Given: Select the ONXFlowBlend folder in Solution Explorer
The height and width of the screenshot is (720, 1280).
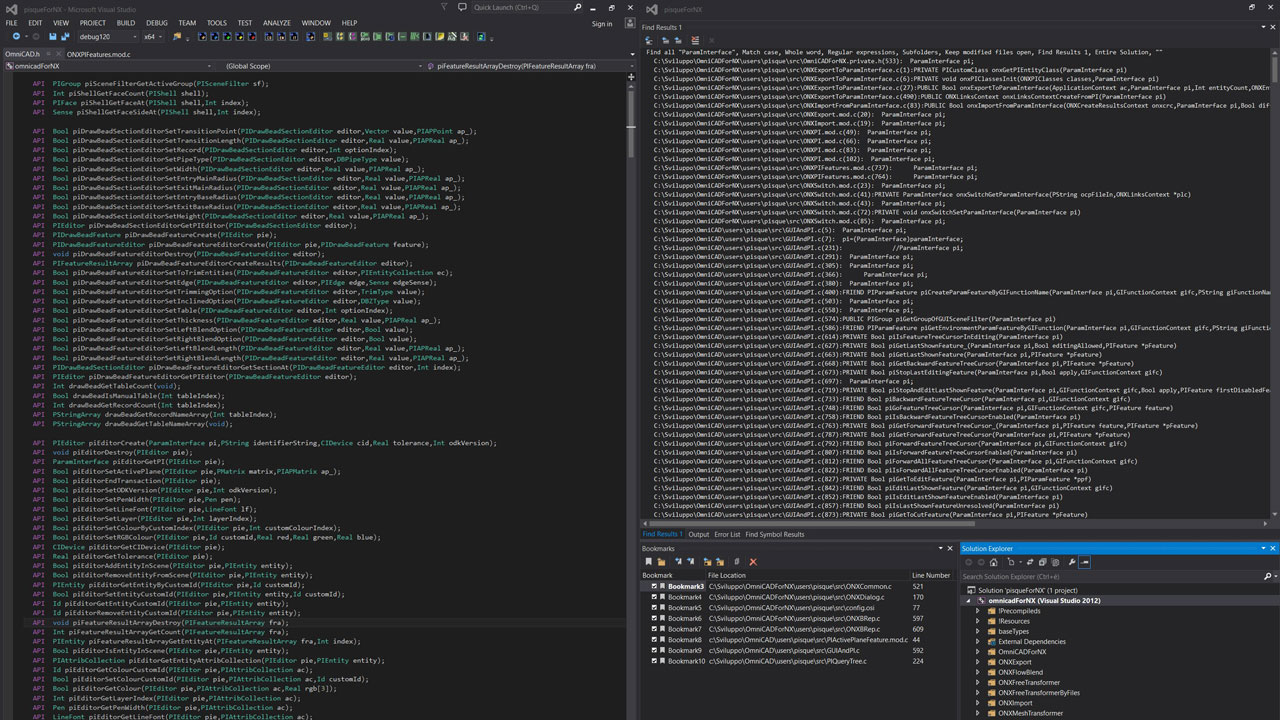Looking at the screenshot, I should coord(1021,672).
